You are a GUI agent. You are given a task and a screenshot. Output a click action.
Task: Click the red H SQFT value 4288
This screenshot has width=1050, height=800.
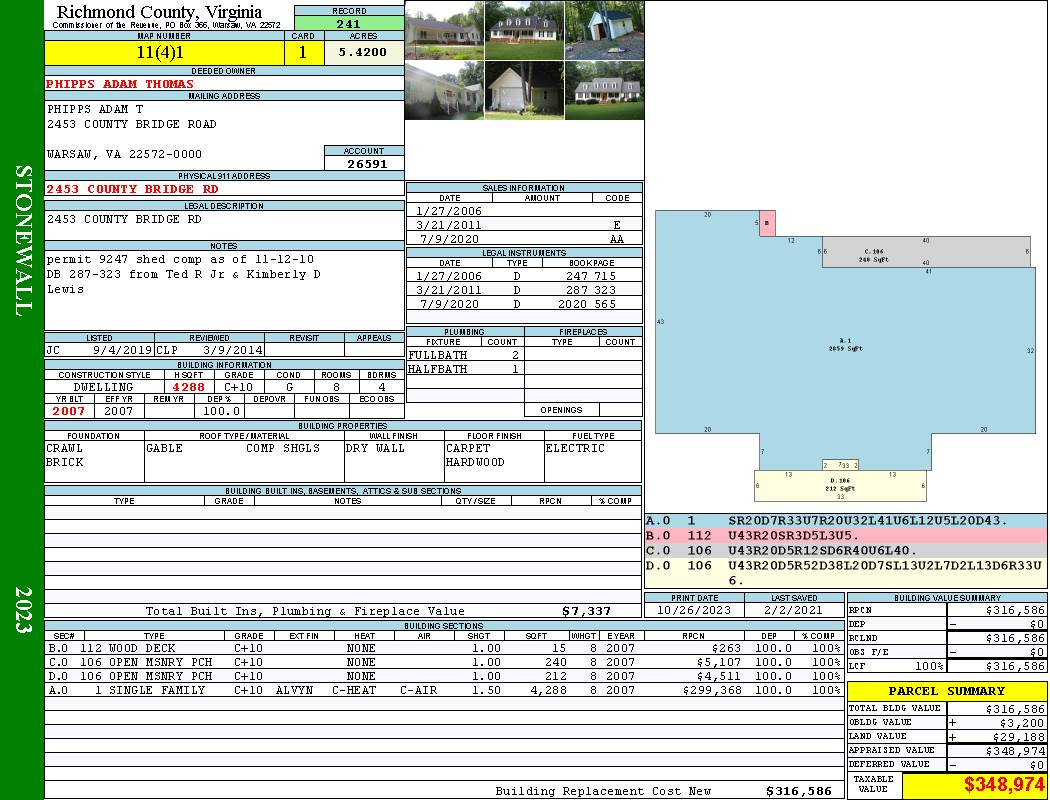click(x=188, y=387)
